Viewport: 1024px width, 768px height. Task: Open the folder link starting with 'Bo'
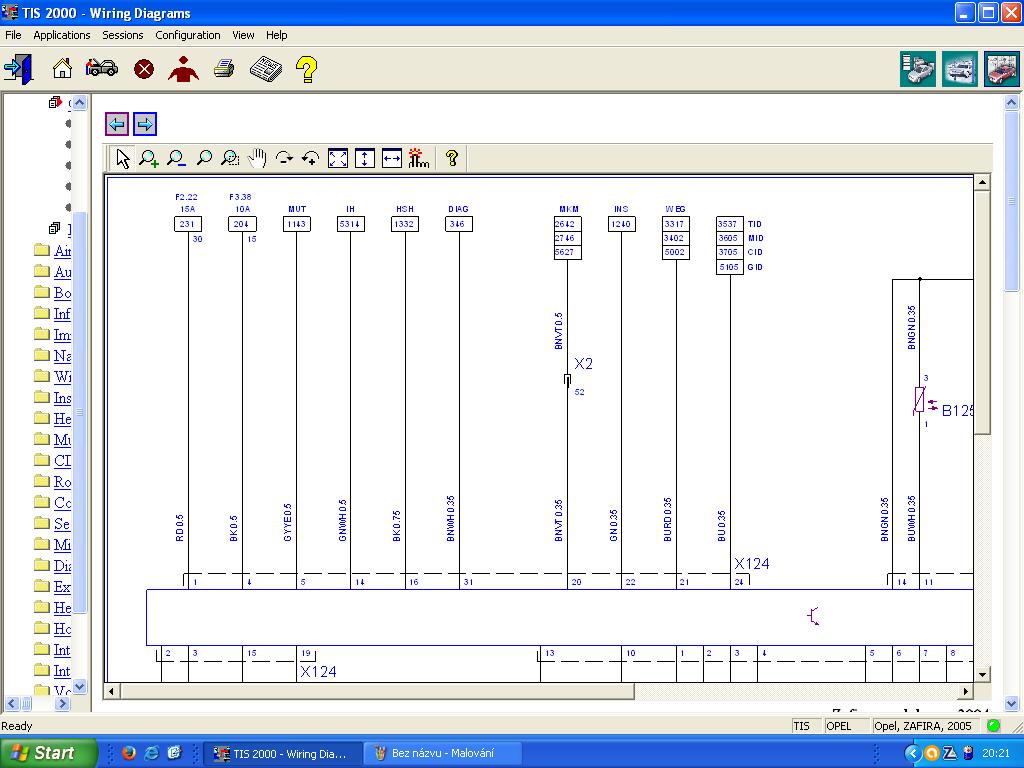pyautogui.click(x=62, y=293)
